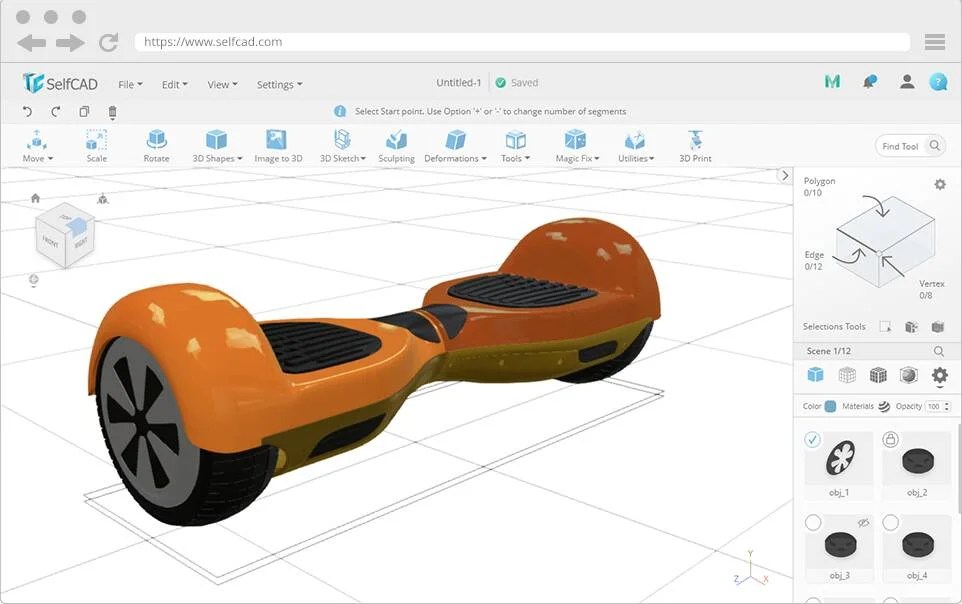Viewport: 962px width, 604px height.
Task: Select the Image to 3D tool
Action: (x=278, y=145)
